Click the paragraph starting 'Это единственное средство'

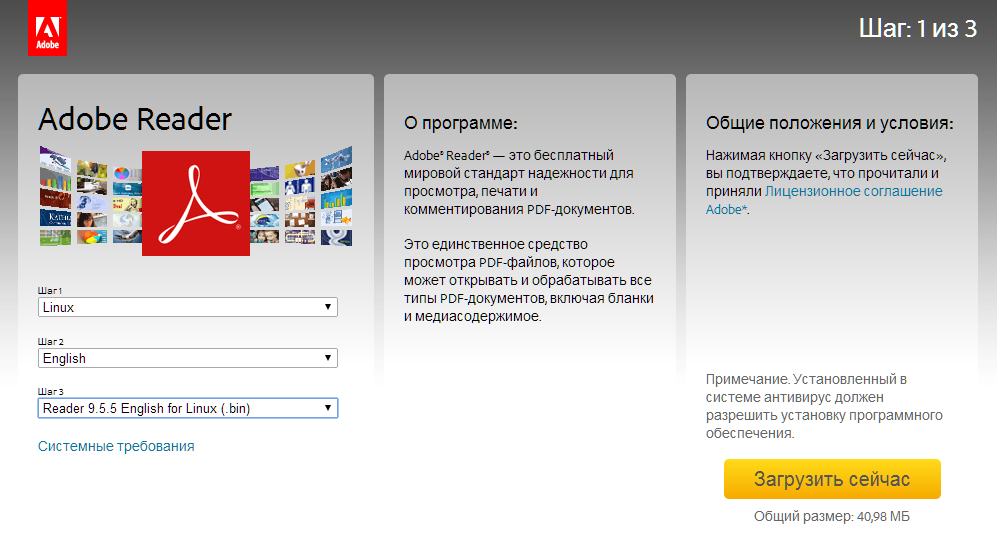pos(528,280)
